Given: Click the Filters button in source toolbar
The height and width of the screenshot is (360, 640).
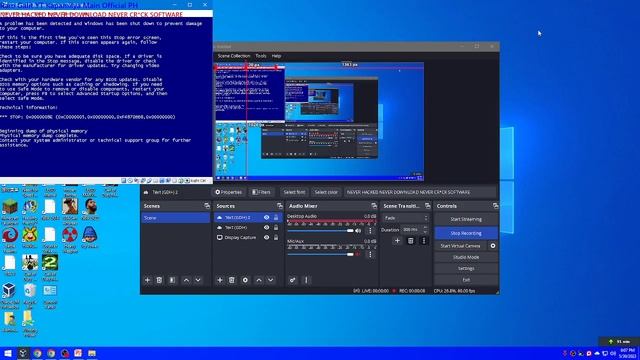Looking at the screenshot, I should tap(261, 192).
